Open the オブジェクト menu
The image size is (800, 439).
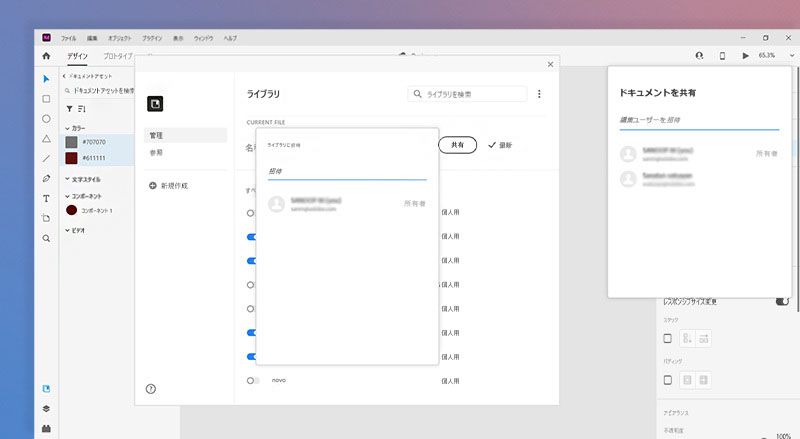(119, 38)
